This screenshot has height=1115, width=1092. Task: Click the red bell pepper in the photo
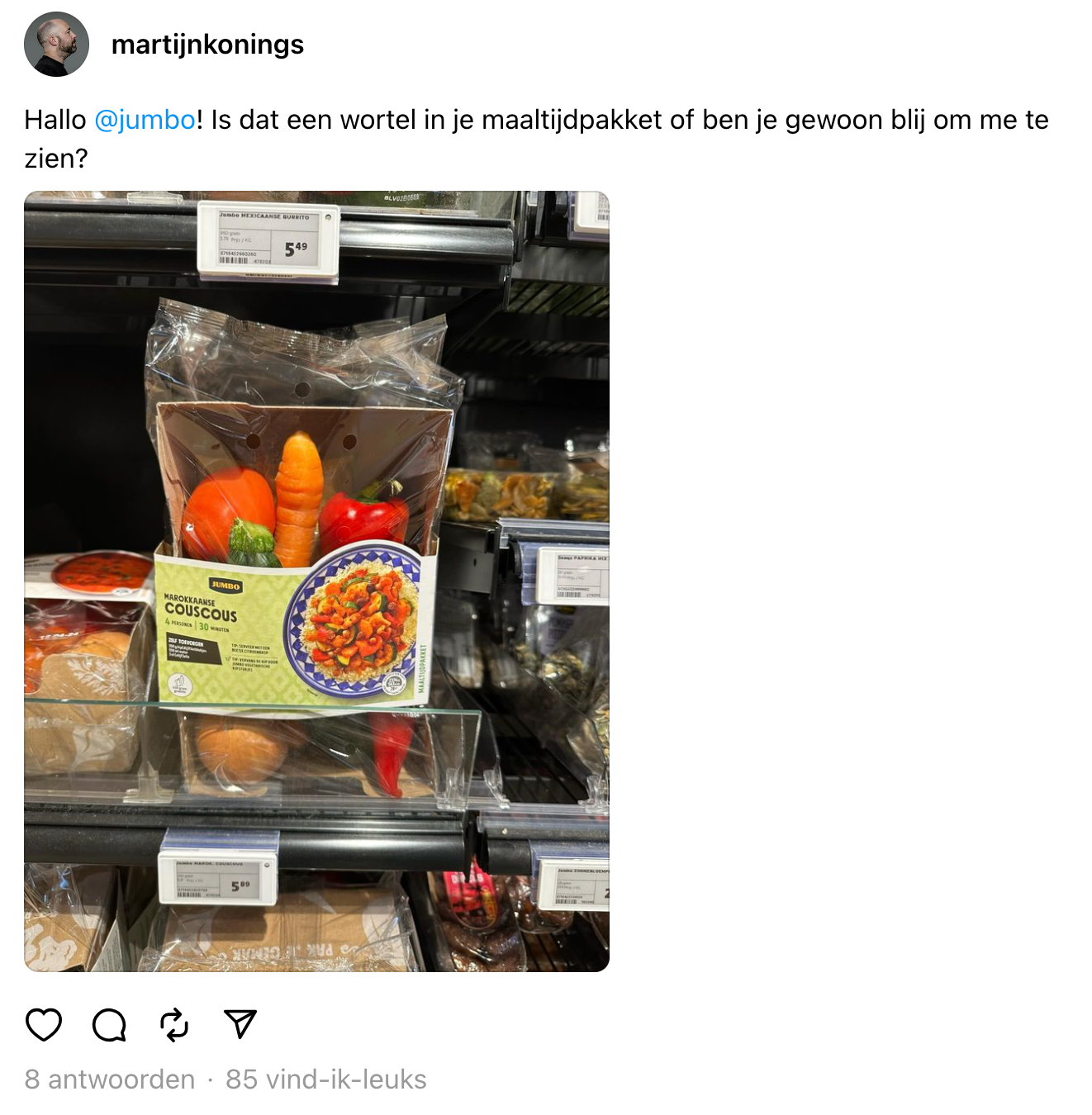pos(363,520)
